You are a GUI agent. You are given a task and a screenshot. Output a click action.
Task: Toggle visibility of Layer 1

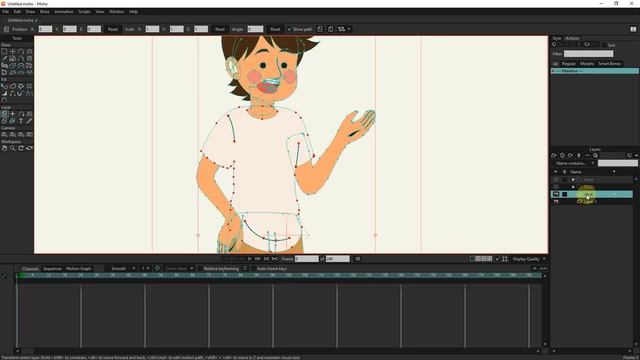point(556,202)
